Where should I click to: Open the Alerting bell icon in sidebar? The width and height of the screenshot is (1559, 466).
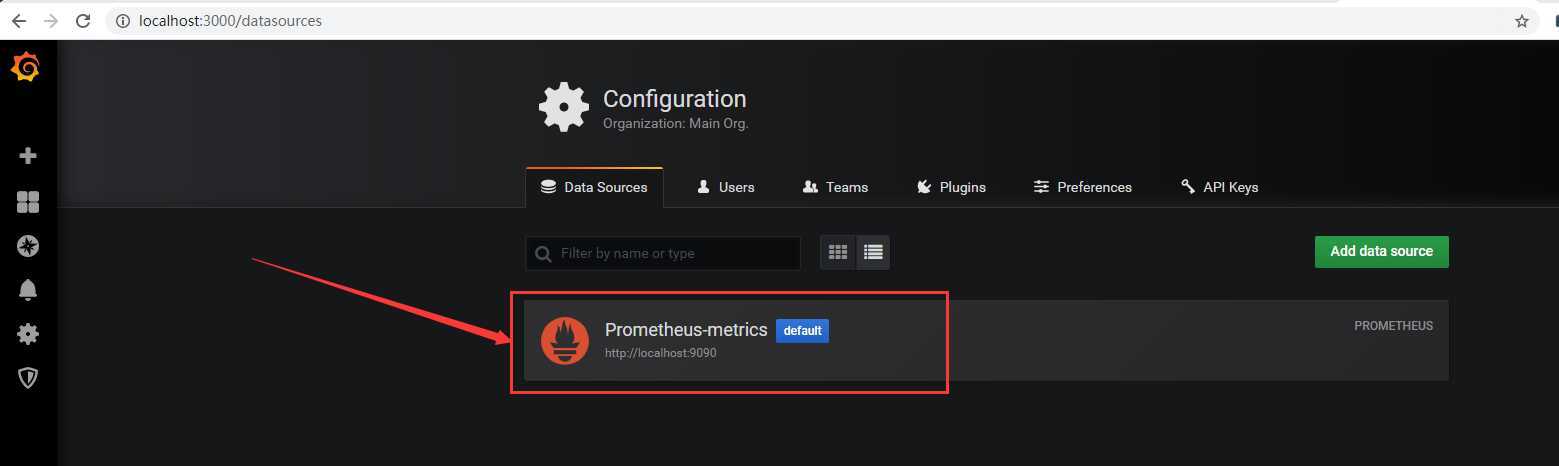click(28, 290)
